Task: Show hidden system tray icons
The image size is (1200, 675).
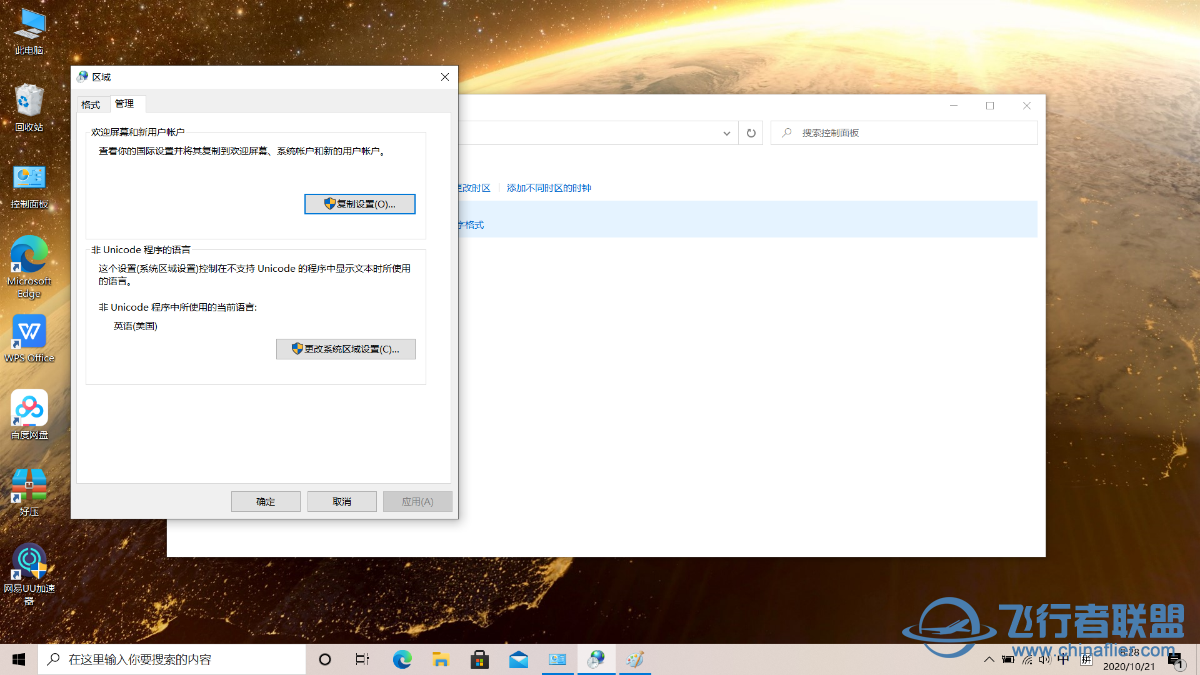Action: (x=990, y=659)
